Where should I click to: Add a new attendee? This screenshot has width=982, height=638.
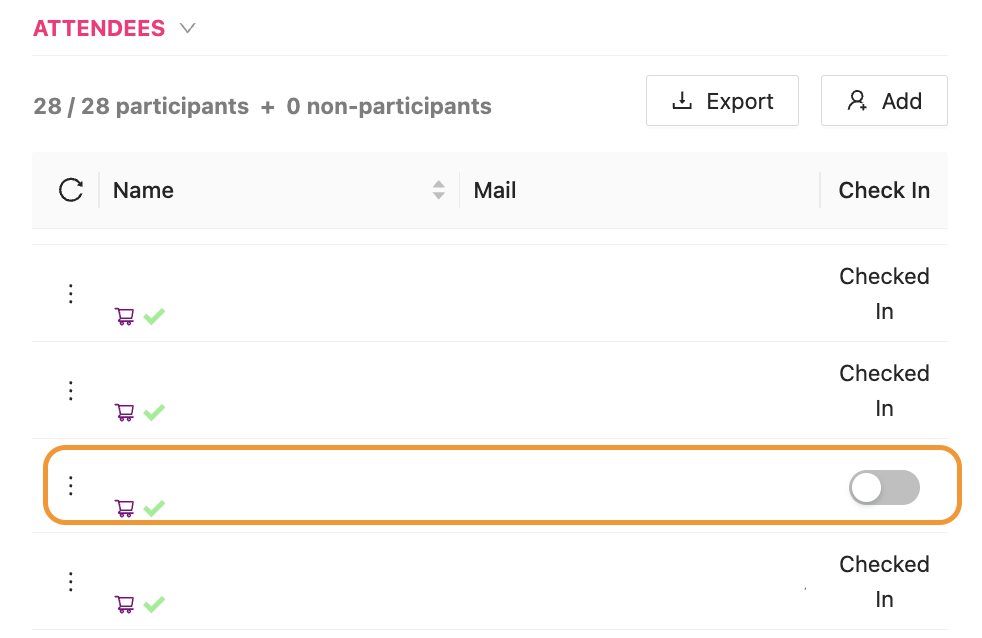884,101
